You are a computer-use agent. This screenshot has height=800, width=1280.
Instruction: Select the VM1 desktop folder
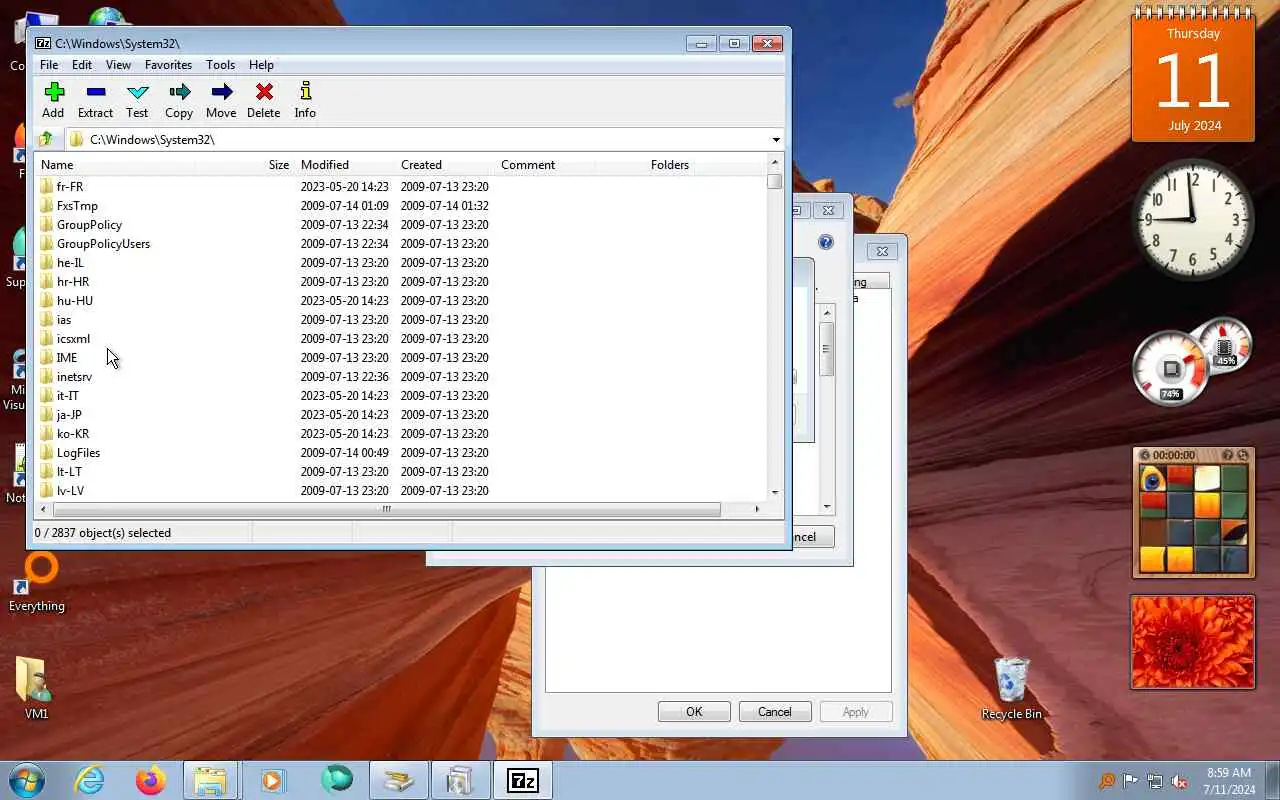tap(37, 688)
